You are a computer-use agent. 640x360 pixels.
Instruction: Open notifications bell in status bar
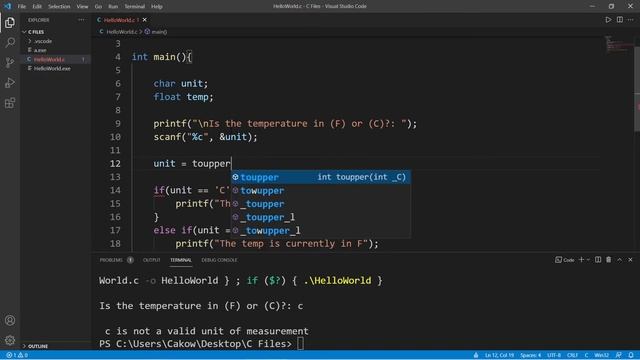pos(631,355)
